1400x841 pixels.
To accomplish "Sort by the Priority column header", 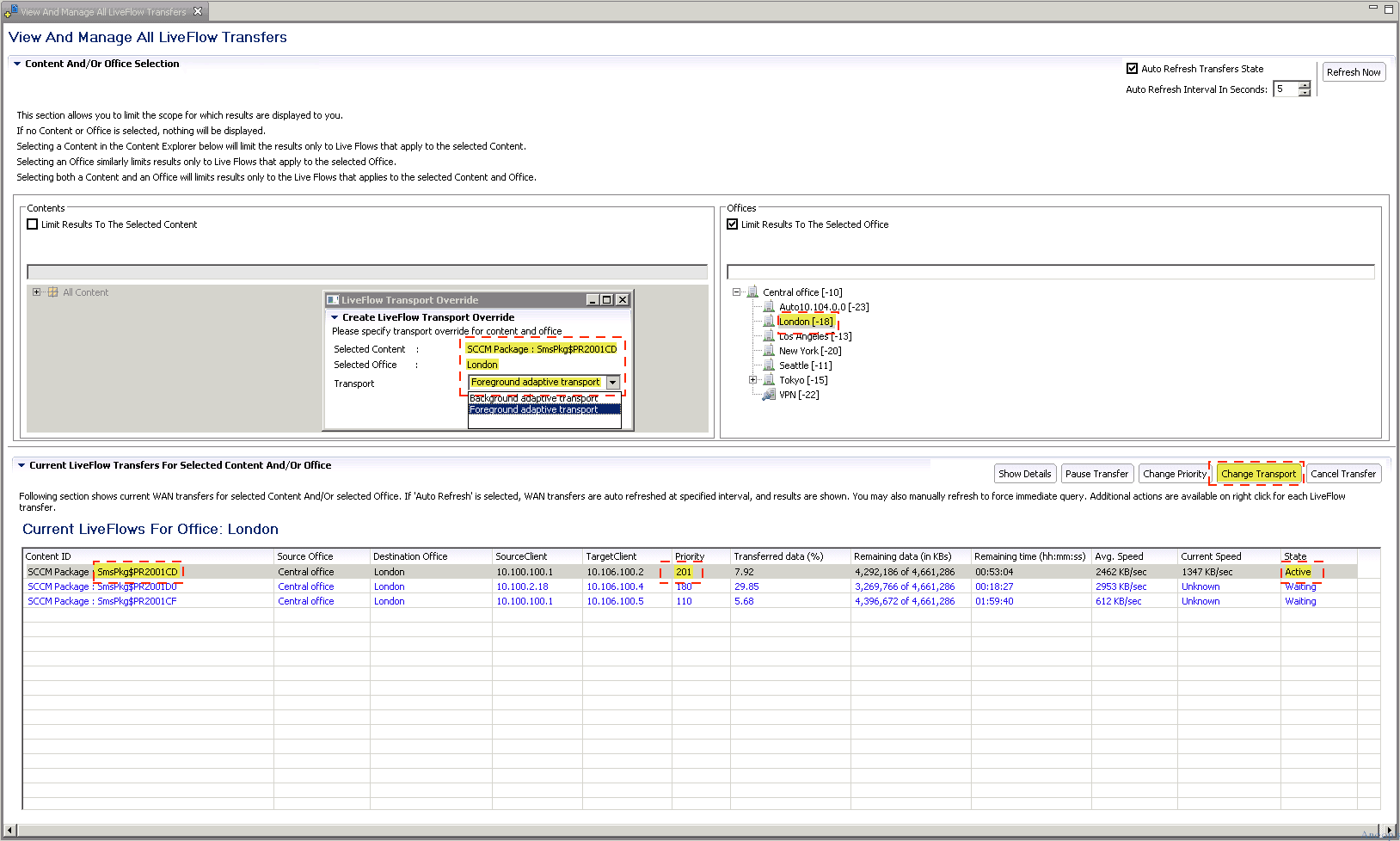I will tap(701, 556).
